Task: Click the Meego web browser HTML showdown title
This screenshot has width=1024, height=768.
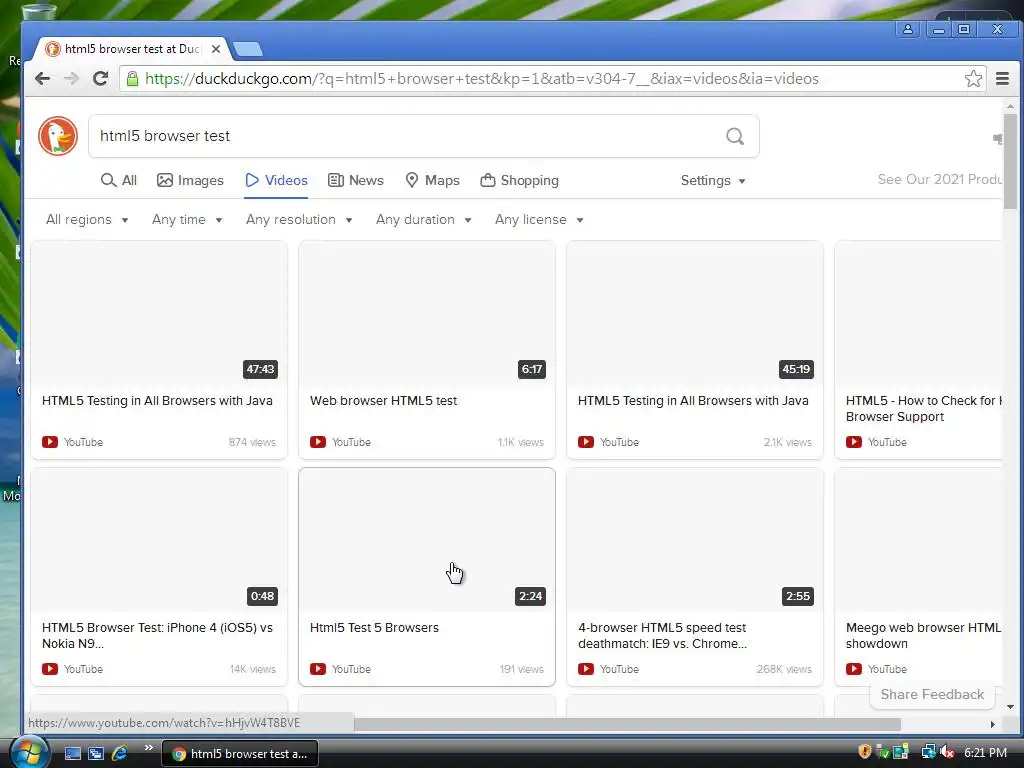Action: (x=923, y=635)
